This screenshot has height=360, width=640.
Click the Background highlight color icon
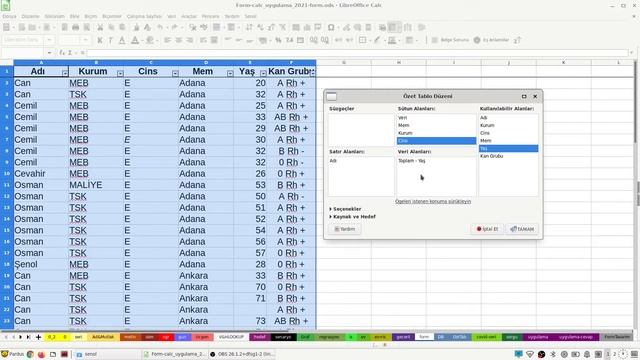[150, 40]
